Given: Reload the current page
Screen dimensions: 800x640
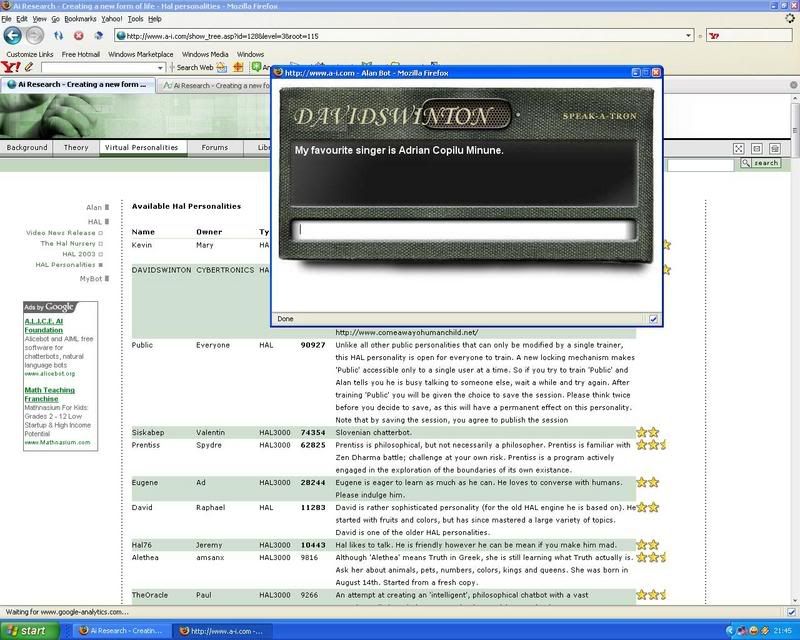Looking at the screenshot, I should coord(59,36).
